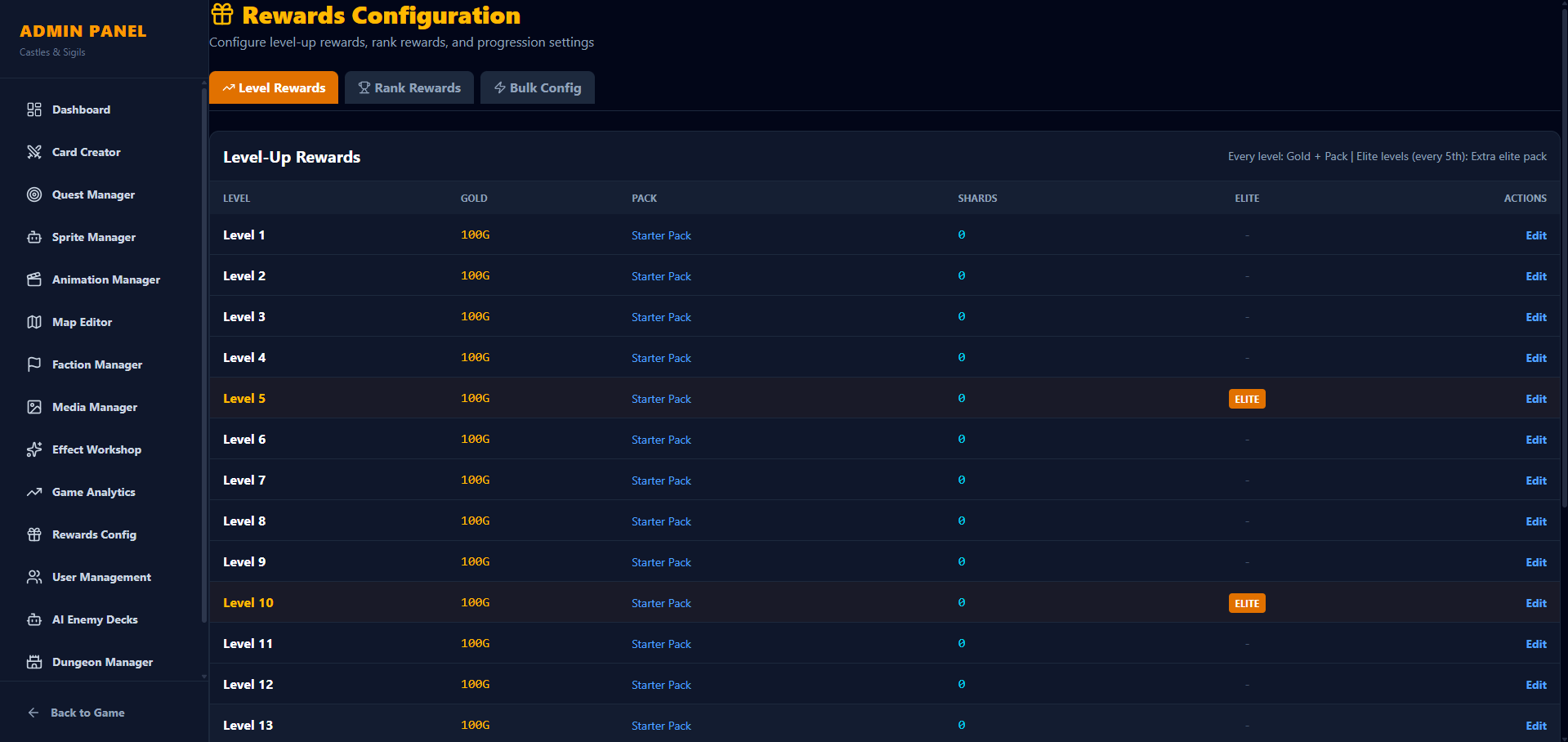Open User Management

pos(101,577)
